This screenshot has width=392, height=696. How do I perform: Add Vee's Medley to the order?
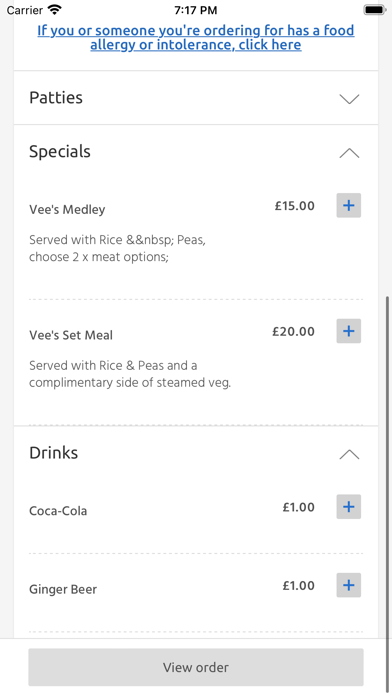[348, 206]
